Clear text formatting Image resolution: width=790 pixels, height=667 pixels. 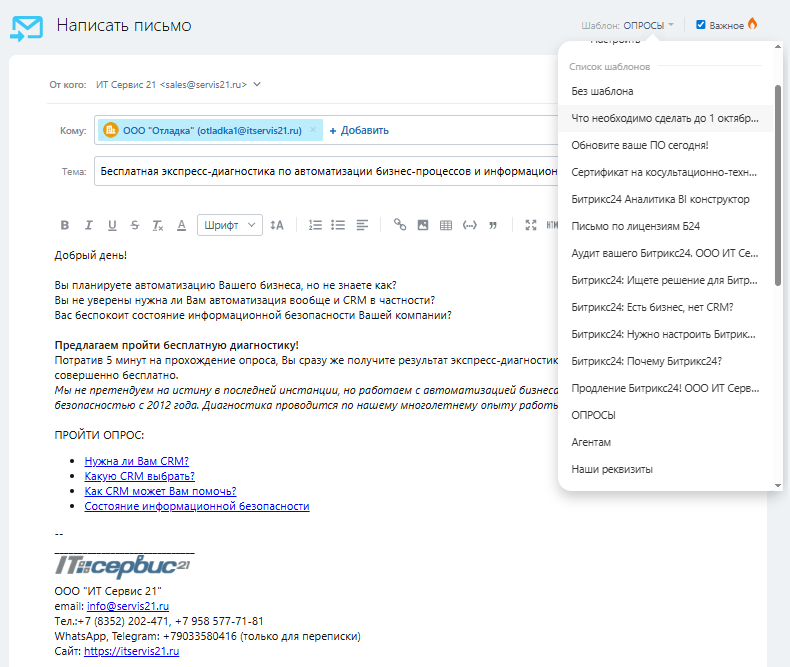(158, 225)
